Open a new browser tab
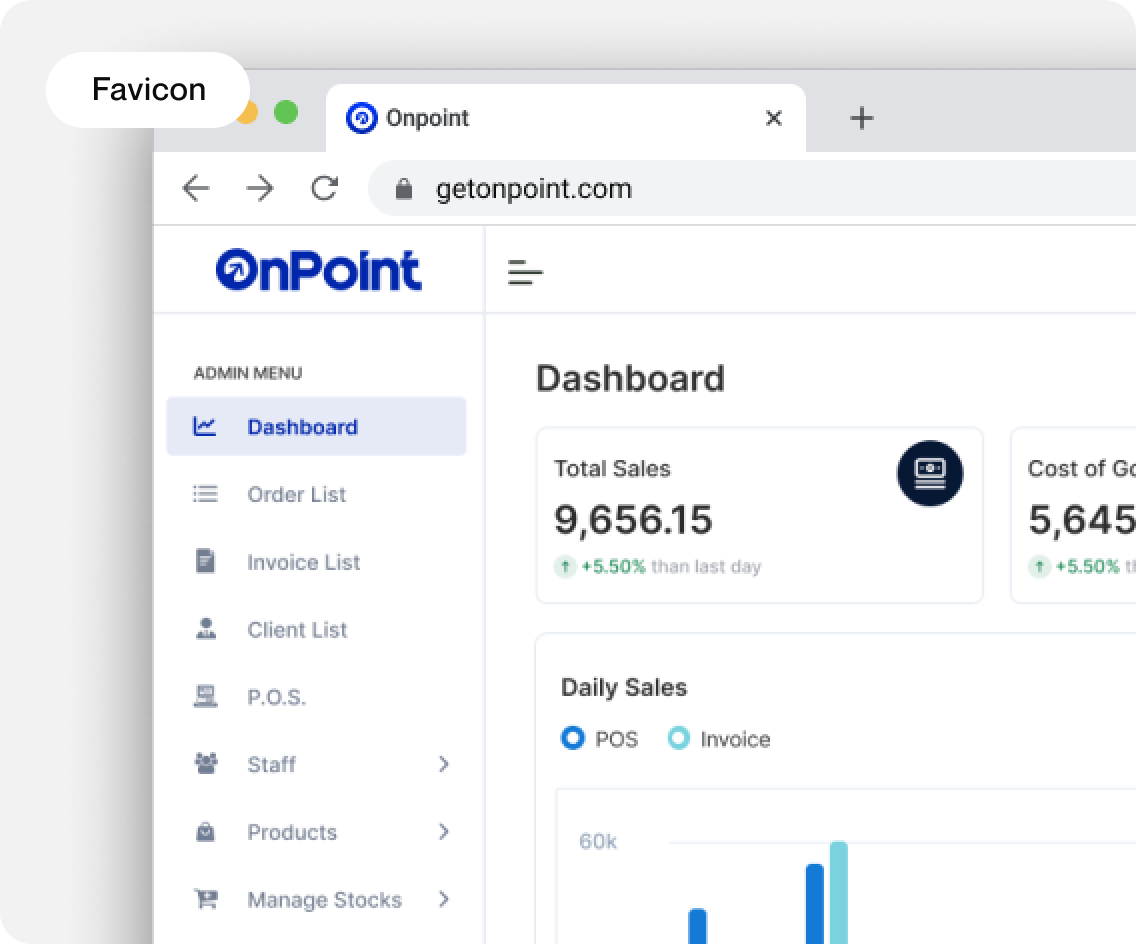This screenshot has width=1136, height=944. coord(861,118)
